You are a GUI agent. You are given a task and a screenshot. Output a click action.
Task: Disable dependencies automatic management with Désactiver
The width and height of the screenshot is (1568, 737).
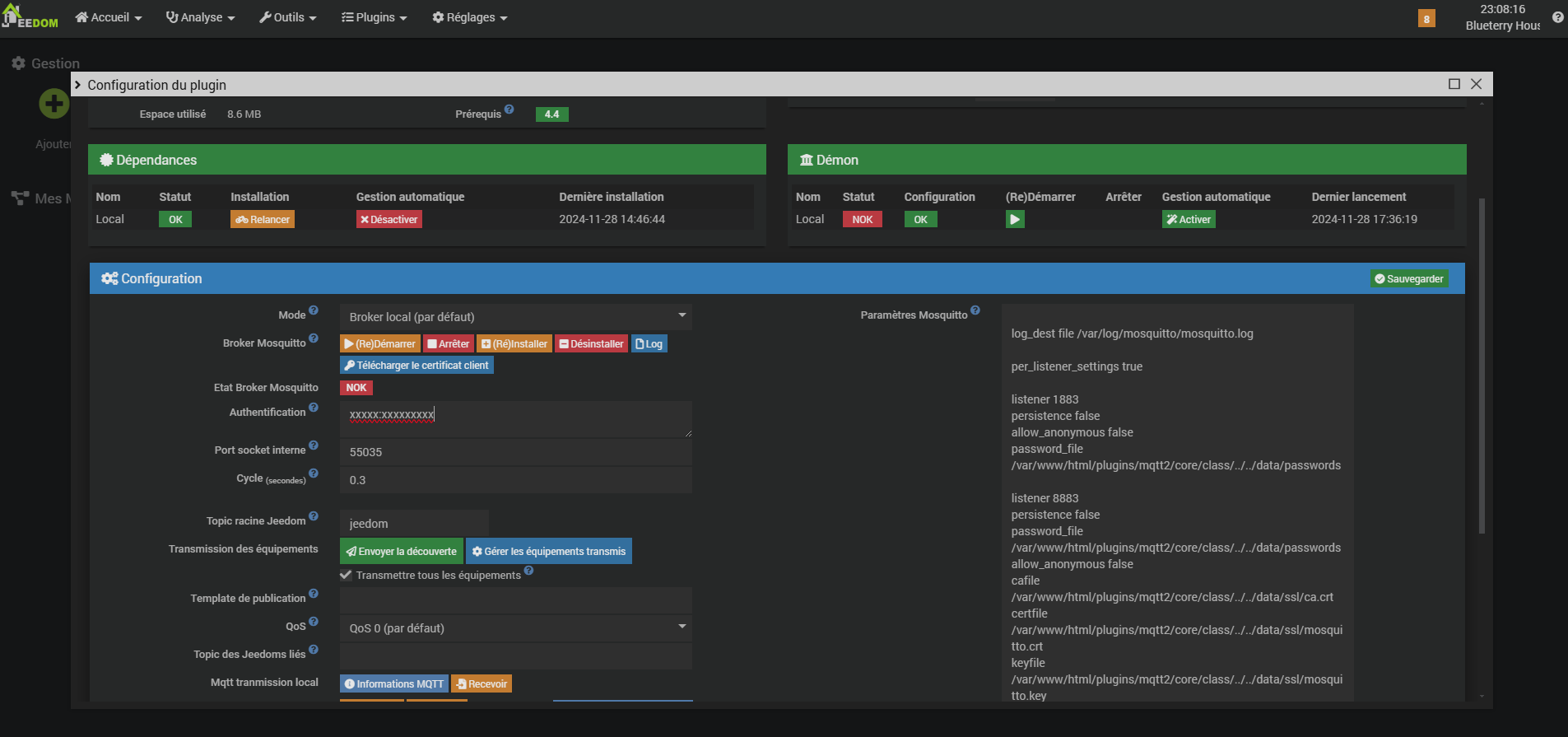point(389,220)
